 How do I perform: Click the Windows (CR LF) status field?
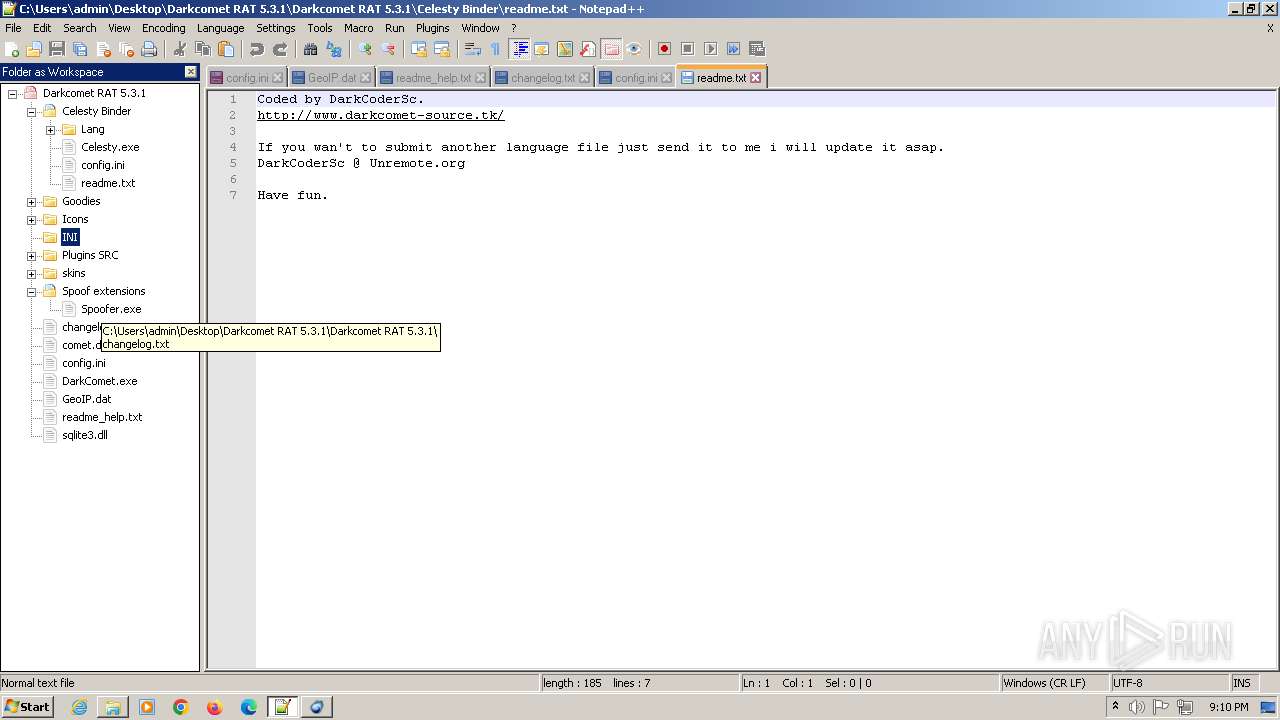[x=1054, y=683]
